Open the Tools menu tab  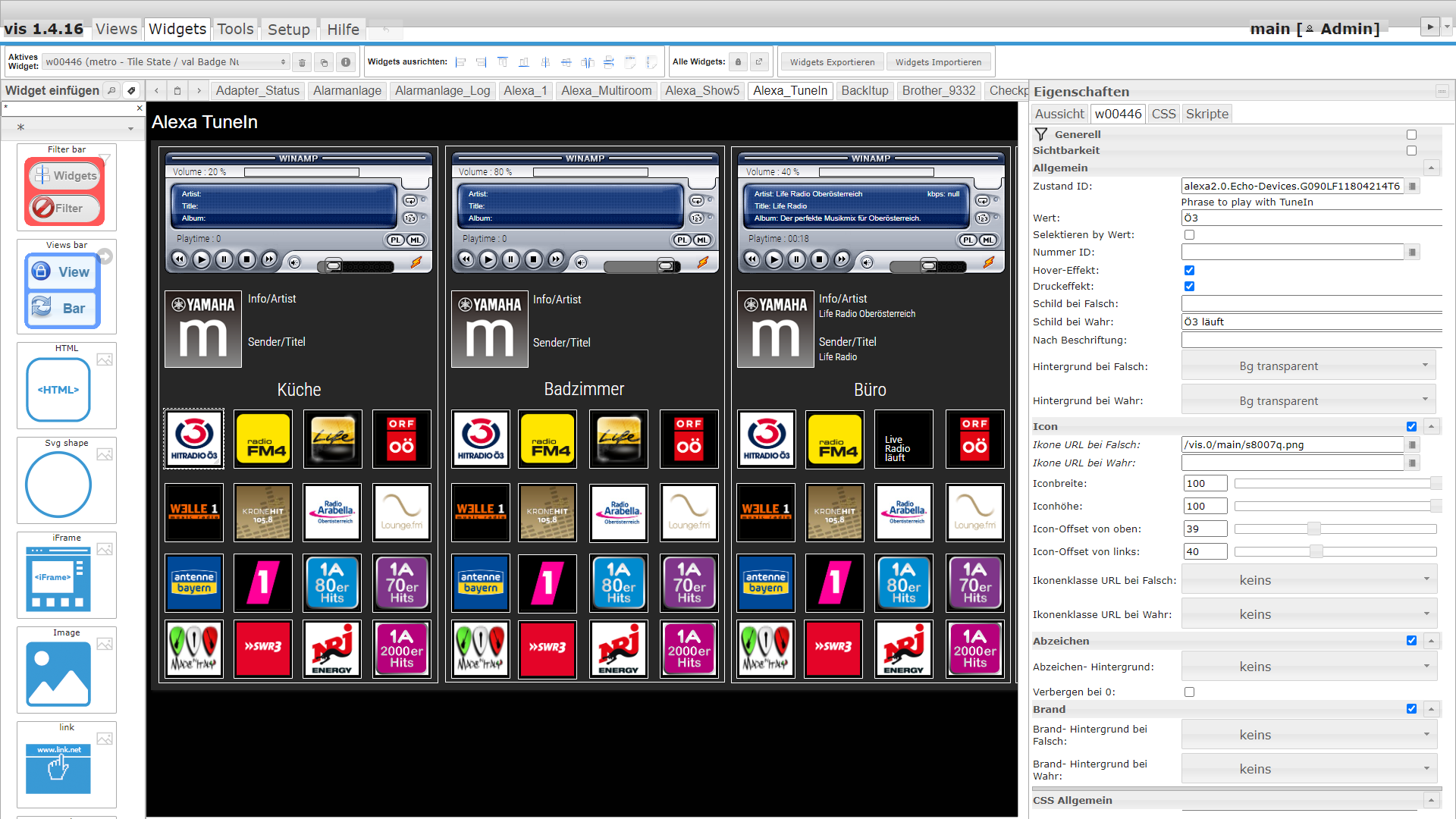235,30
